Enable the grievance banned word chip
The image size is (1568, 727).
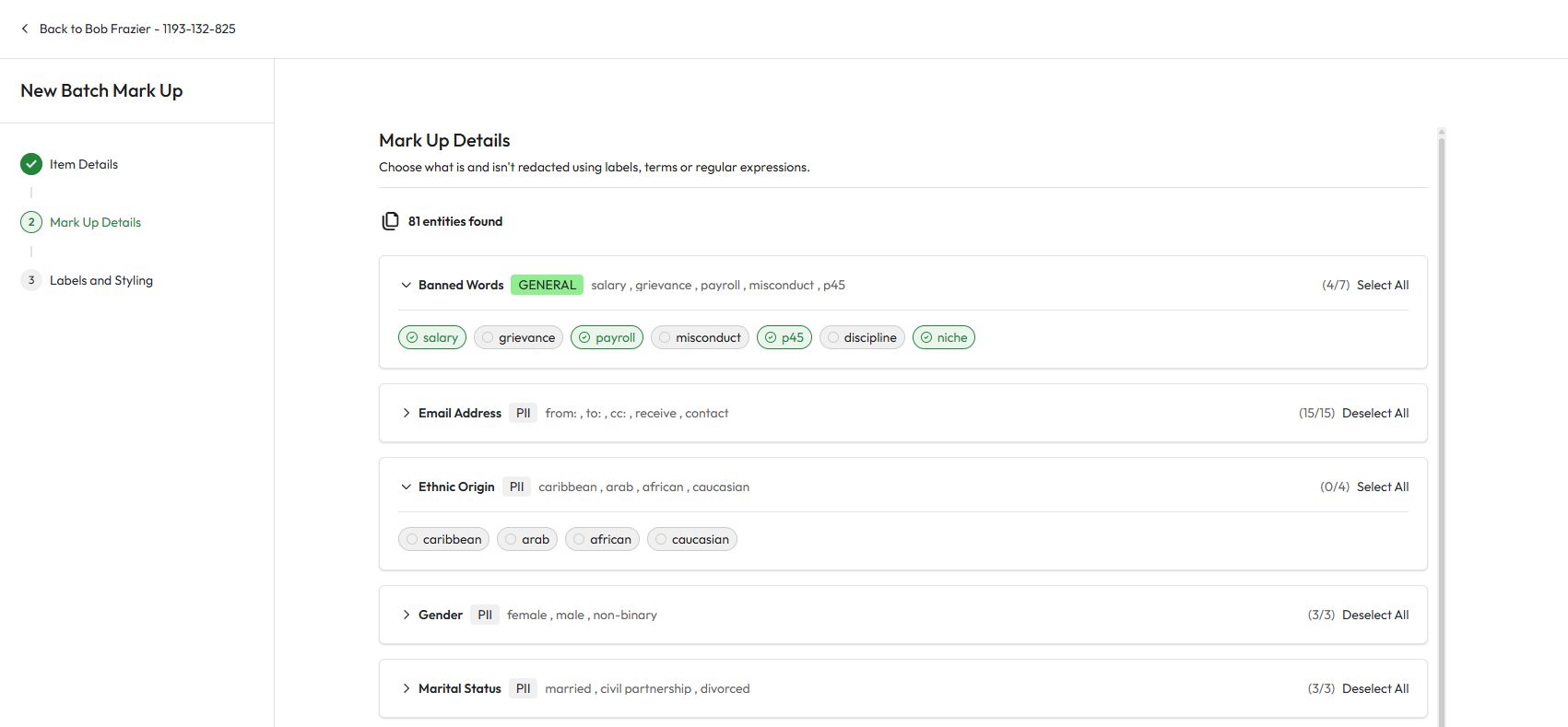[x=518, y=337]
